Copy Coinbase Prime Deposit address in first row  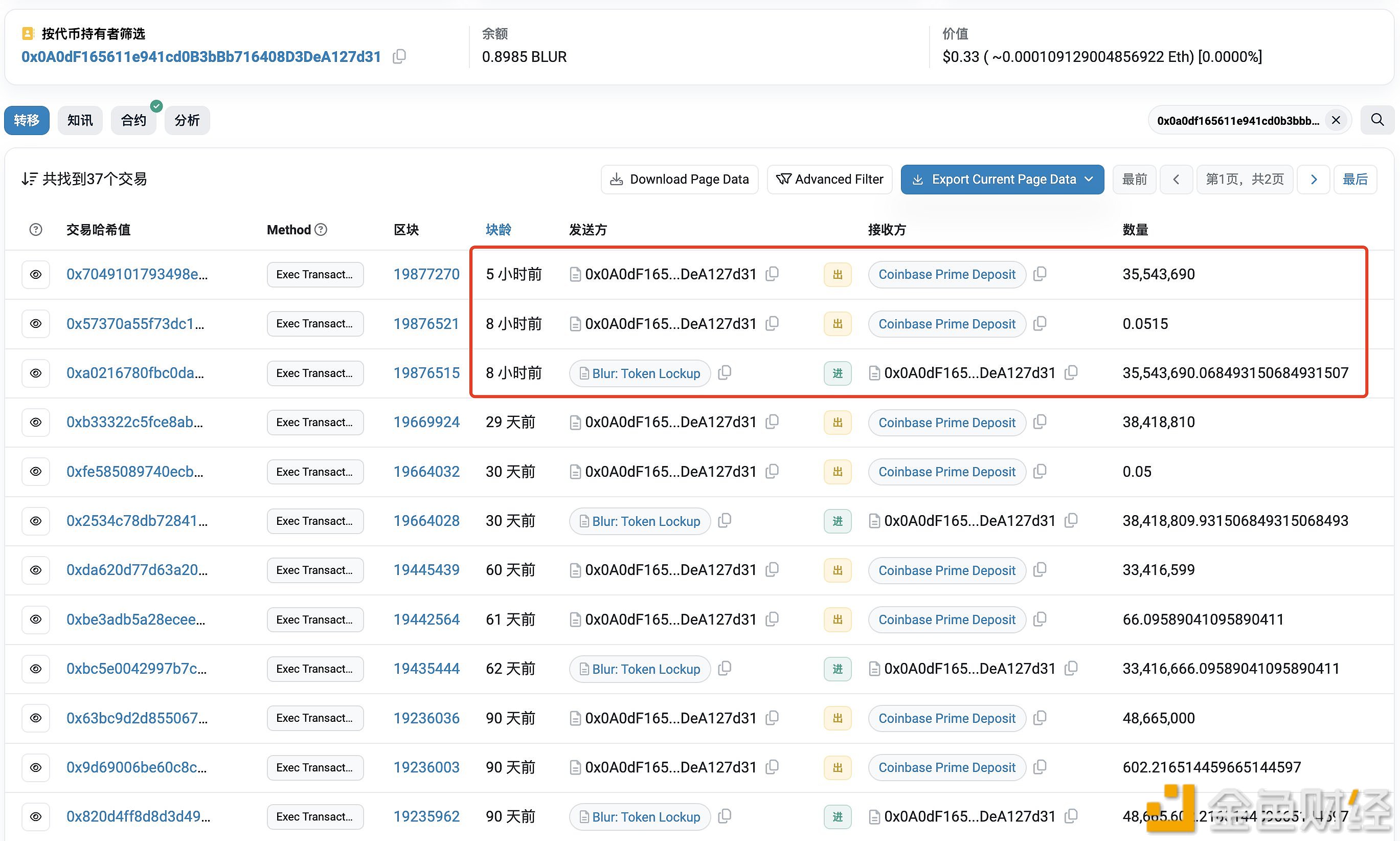point(1040,274)
